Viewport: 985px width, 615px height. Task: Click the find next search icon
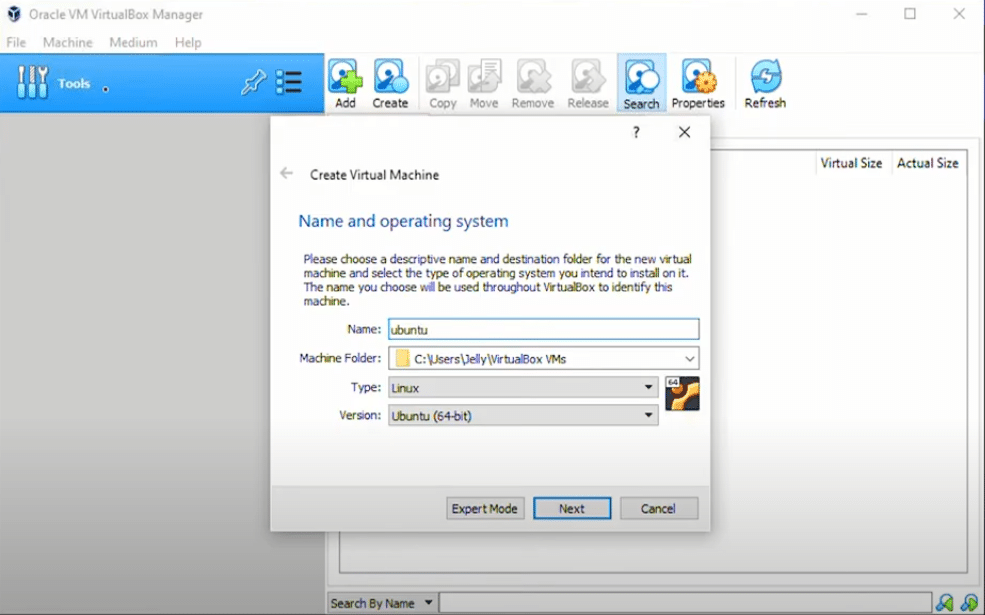click(968, 603)
